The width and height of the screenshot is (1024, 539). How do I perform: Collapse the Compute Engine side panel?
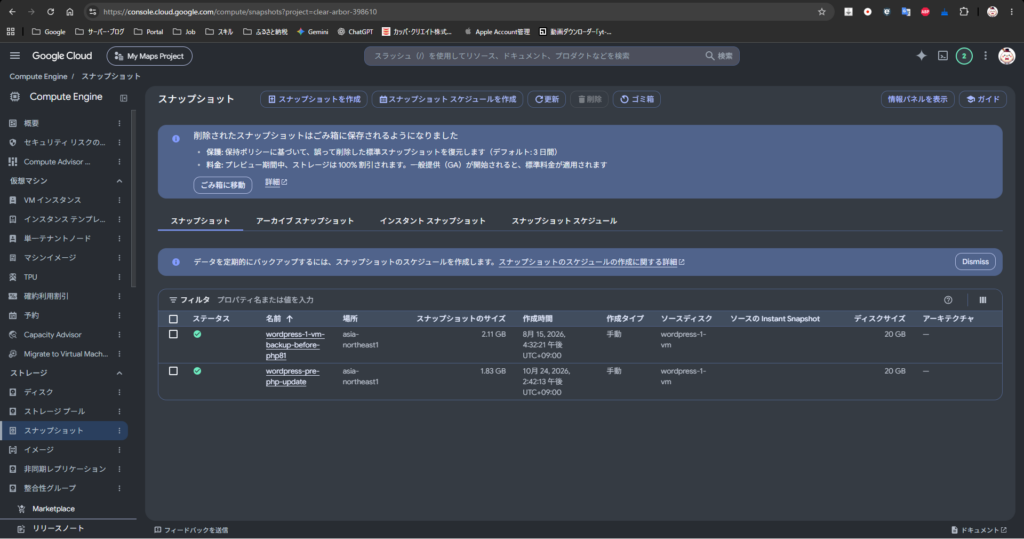click(x=123, y=98)
